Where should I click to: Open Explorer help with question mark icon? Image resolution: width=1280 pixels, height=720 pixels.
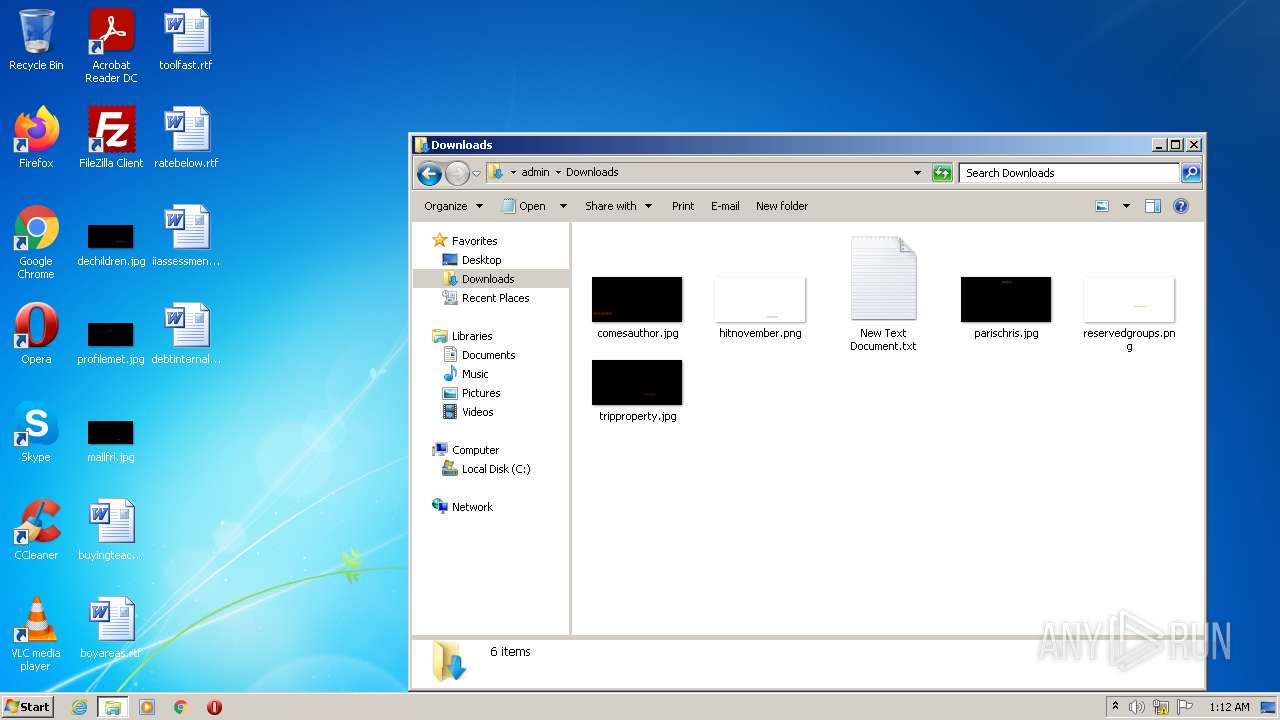coord(1180,206)
